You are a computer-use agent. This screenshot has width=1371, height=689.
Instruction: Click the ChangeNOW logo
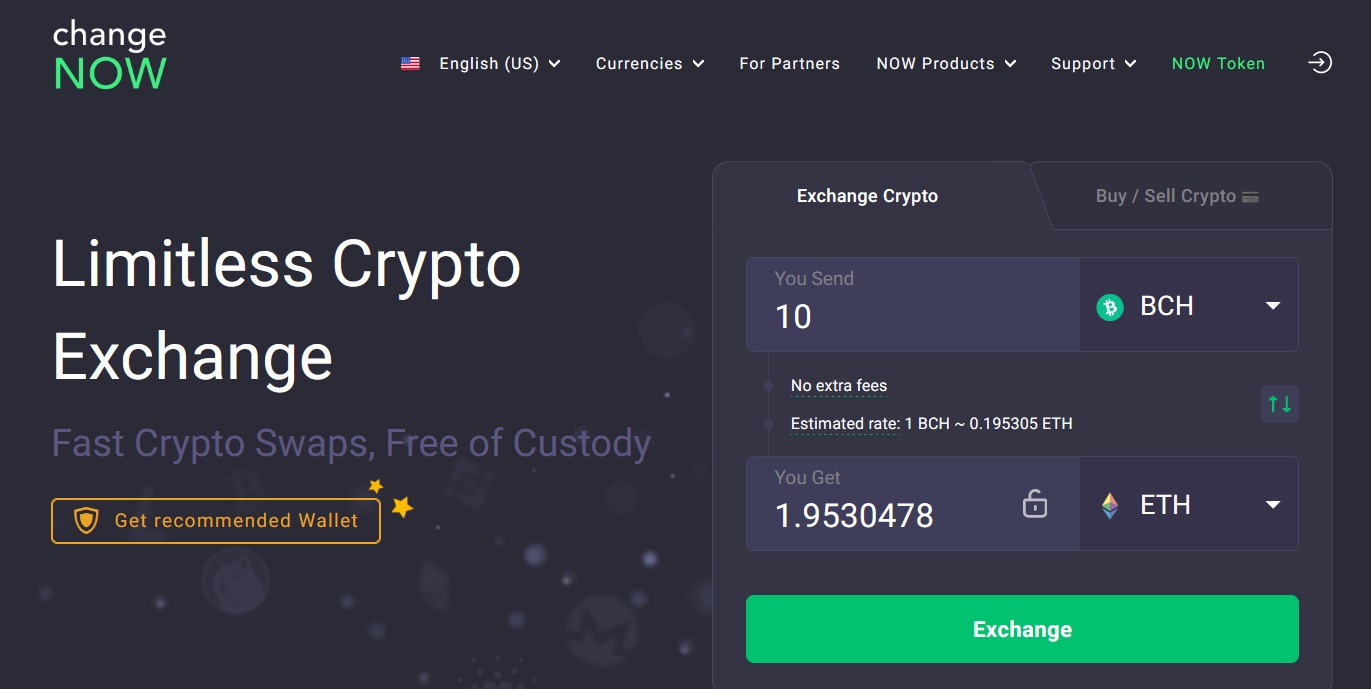click(x=110, y=55)
